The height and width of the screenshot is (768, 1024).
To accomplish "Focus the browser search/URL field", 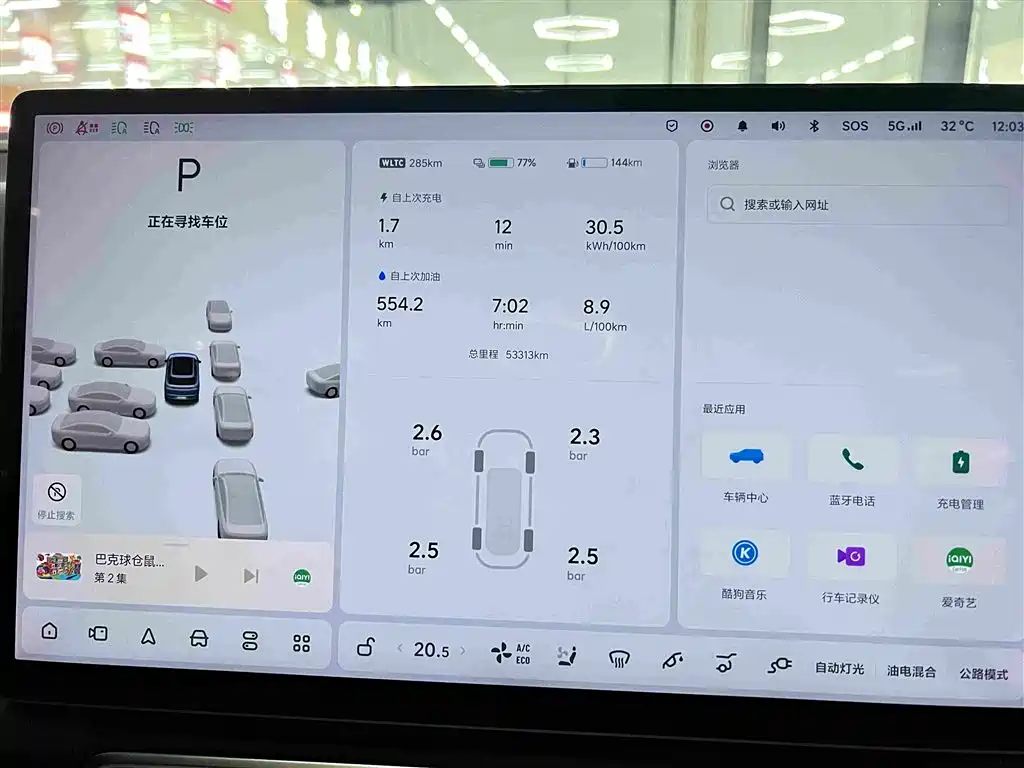I will coord(858,205).
